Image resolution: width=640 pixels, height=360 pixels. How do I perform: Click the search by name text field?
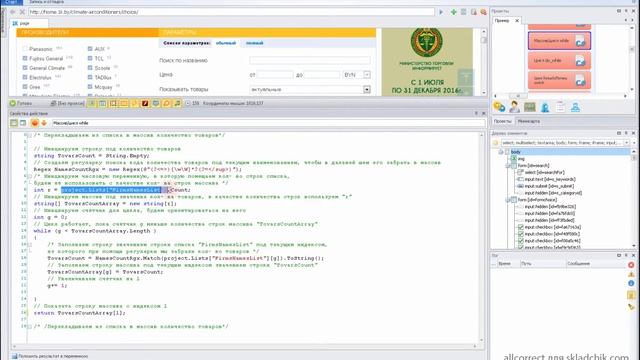(310, 60)
